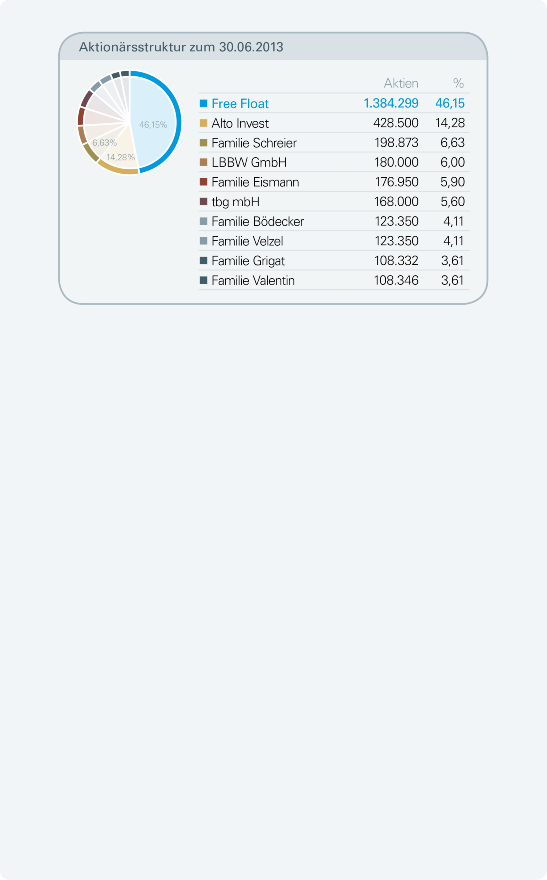547x880 pixels.
Task: Click the Alto Invest legend color square
Action: pos(204,123)
